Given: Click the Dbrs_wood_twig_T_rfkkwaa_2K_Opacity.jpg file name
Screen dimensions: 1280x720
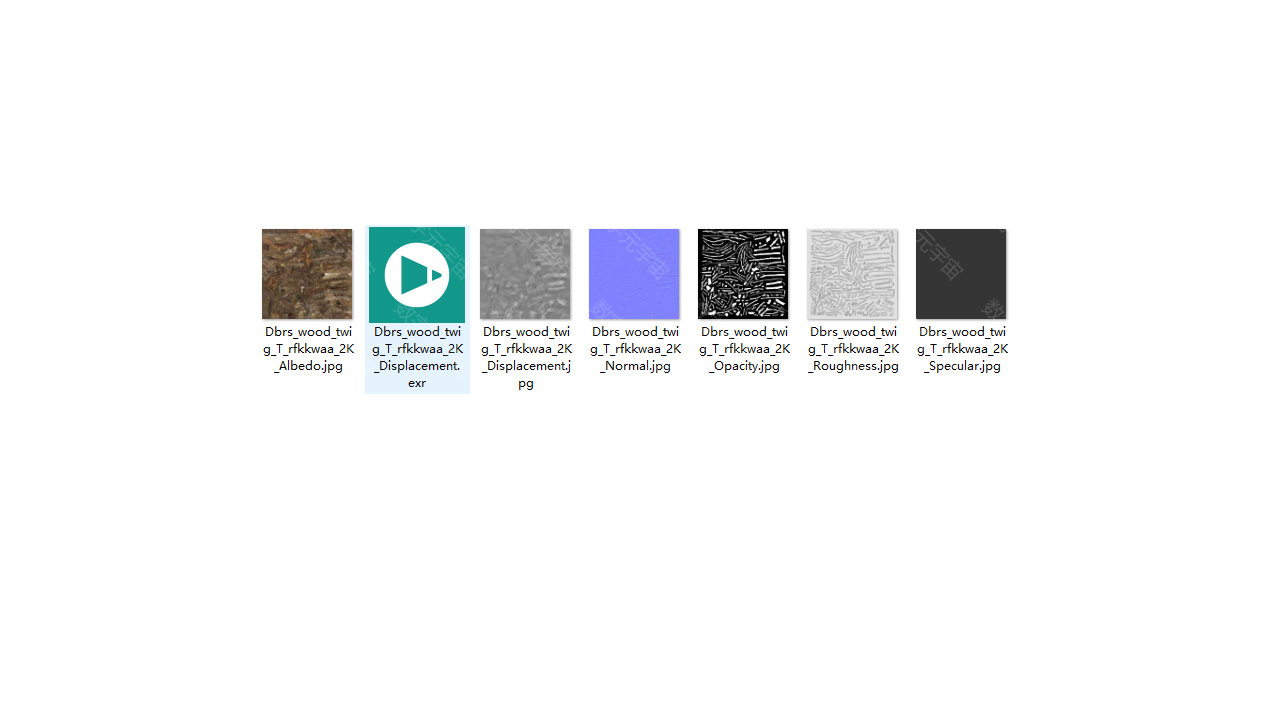Looking at the screenshot, I should click(x=744, y=349).
